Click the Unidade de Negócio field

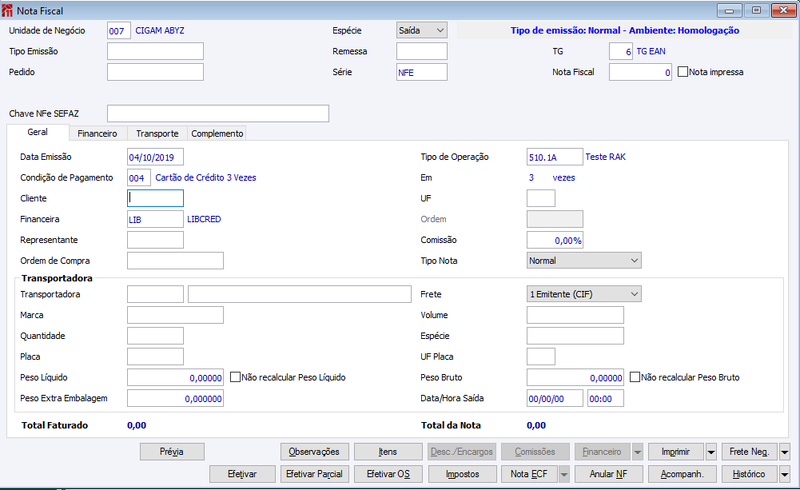point(119,31)
